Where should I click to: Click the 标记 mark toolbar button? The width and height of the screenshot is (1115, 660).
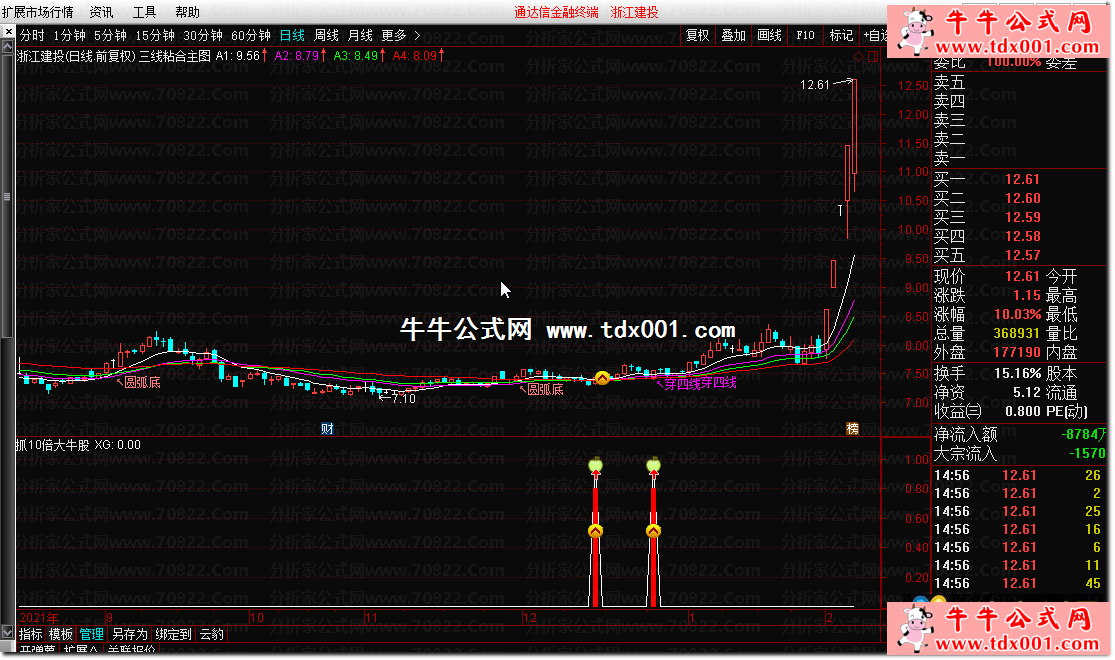[x=841, y=36]
